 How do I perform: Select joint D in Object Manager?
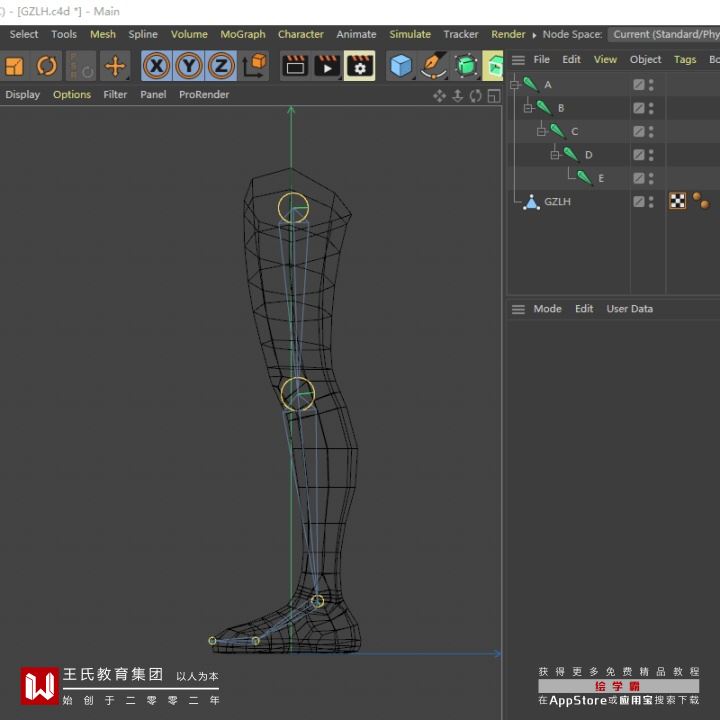coord(589,155)
